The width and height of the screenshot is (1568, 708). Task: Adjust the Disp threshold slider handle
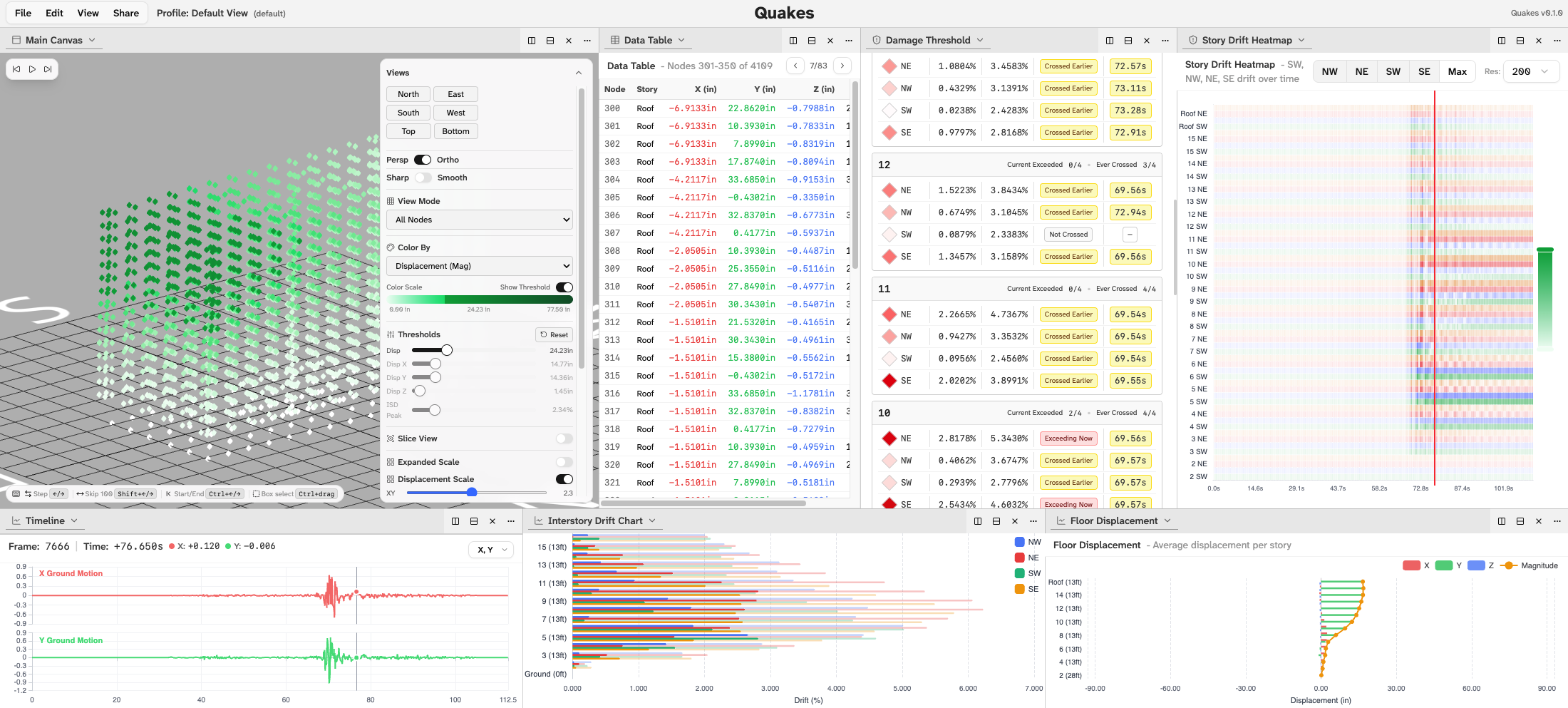tap(447, 350)
